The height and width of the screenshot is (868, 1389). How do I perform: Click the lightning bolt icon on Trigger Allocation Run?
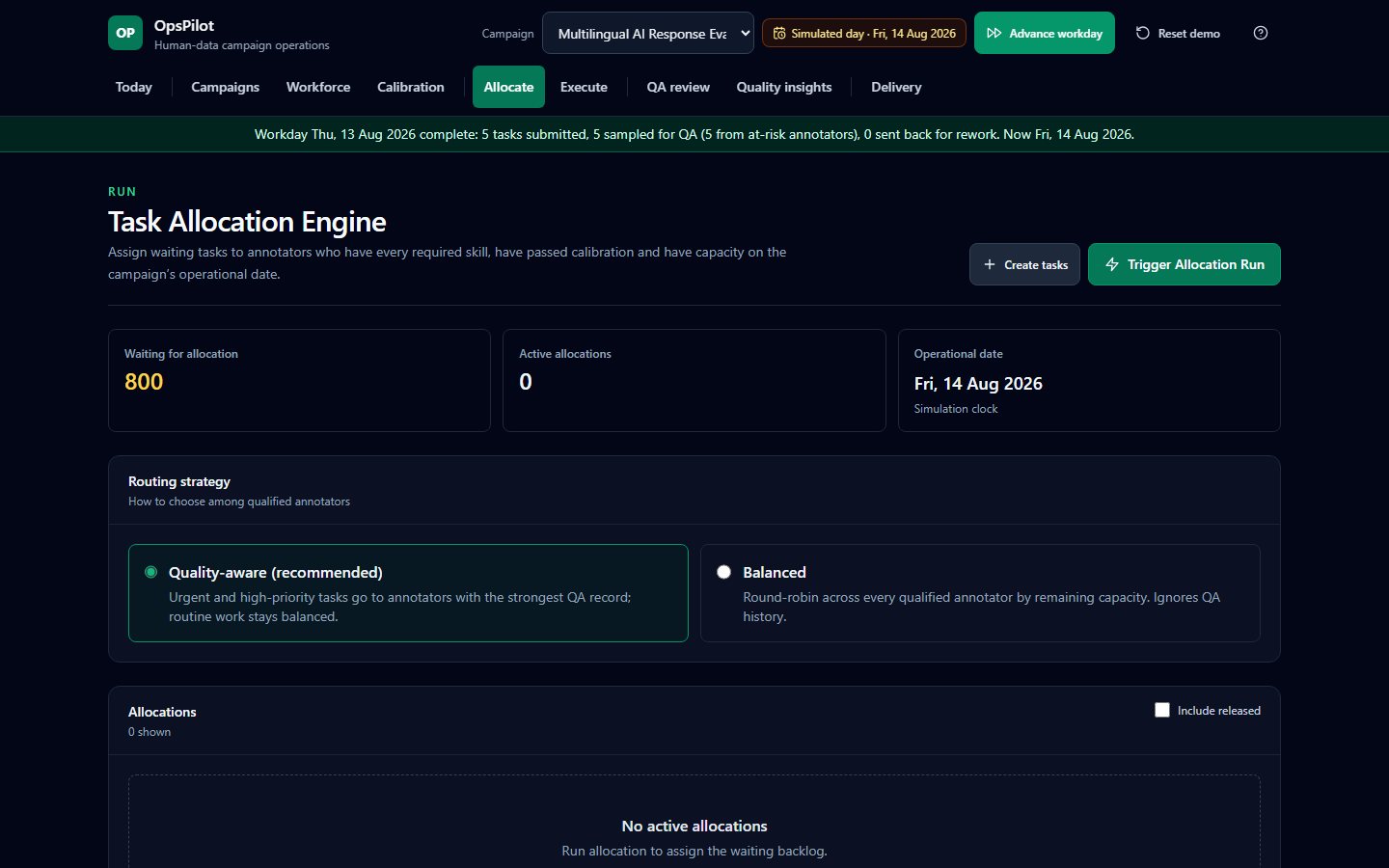1112,264
